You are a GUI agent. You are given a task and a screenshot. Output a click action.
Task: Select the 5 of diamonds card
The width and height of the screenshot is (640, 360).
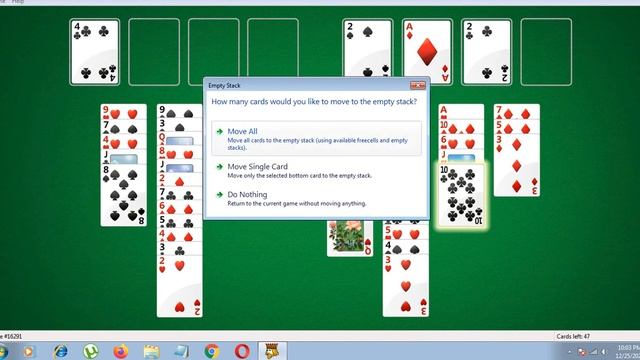point(517,127)
